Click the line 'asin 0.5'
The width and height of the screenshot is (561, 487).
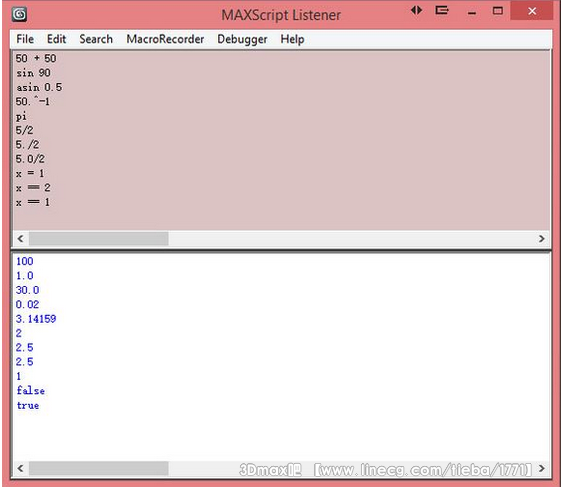point(39,87)
